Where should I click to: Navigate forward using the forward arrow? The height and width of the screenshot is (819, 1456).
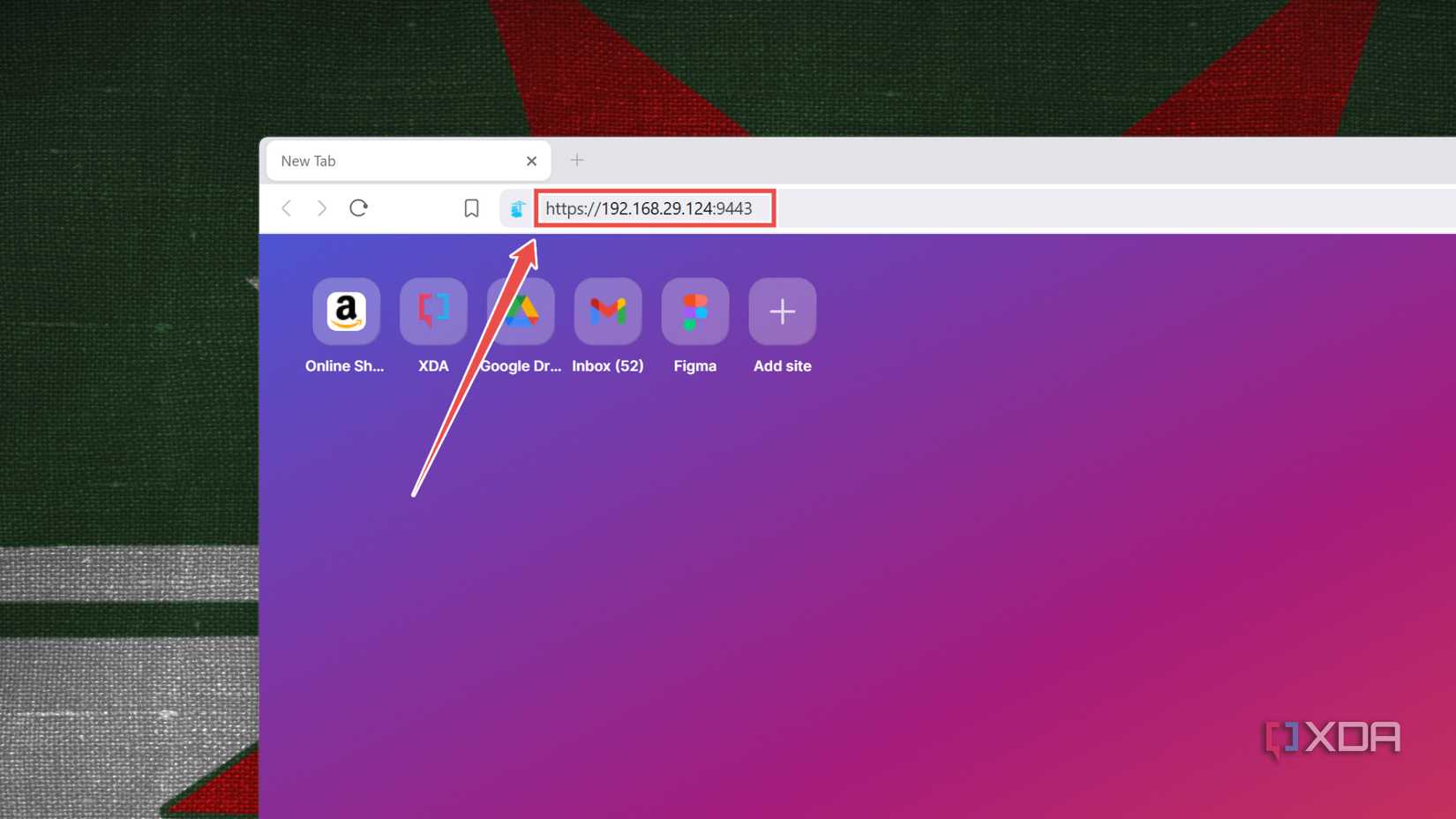click(x=322, y=208)
